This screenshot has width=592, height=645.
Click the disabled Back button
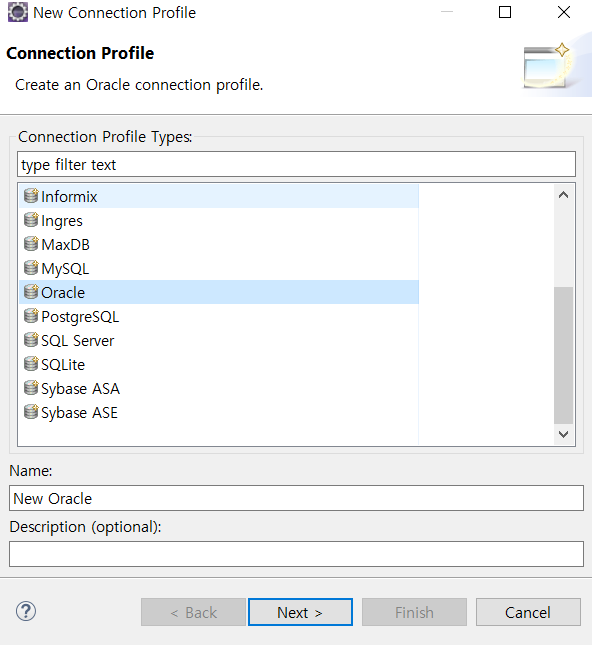point(193,612)
